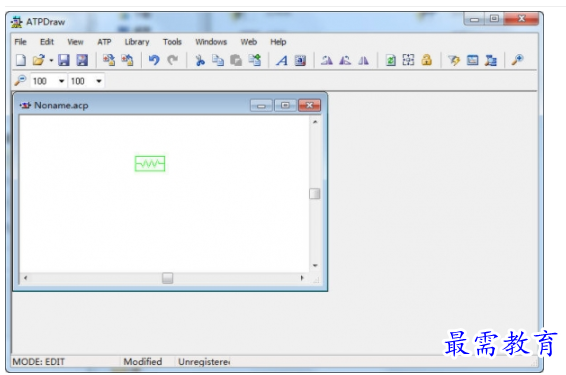Click the Save As floppy icon
Screen dimensions: 566x375
pyautogui.click(x=82, y=60)
